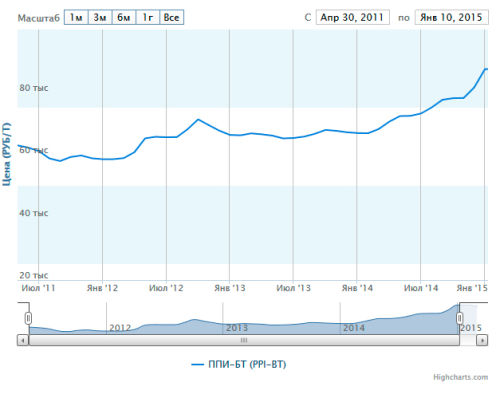
Task: Click the Янв '15 date label
Action: [x=472, y=288]
